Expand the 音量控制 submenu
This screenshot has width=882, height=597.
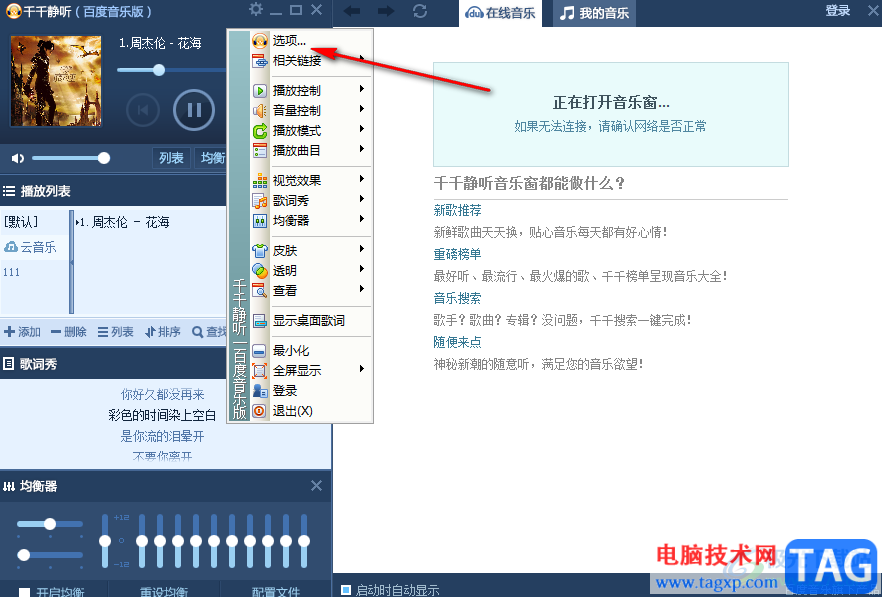coord(362,109)
